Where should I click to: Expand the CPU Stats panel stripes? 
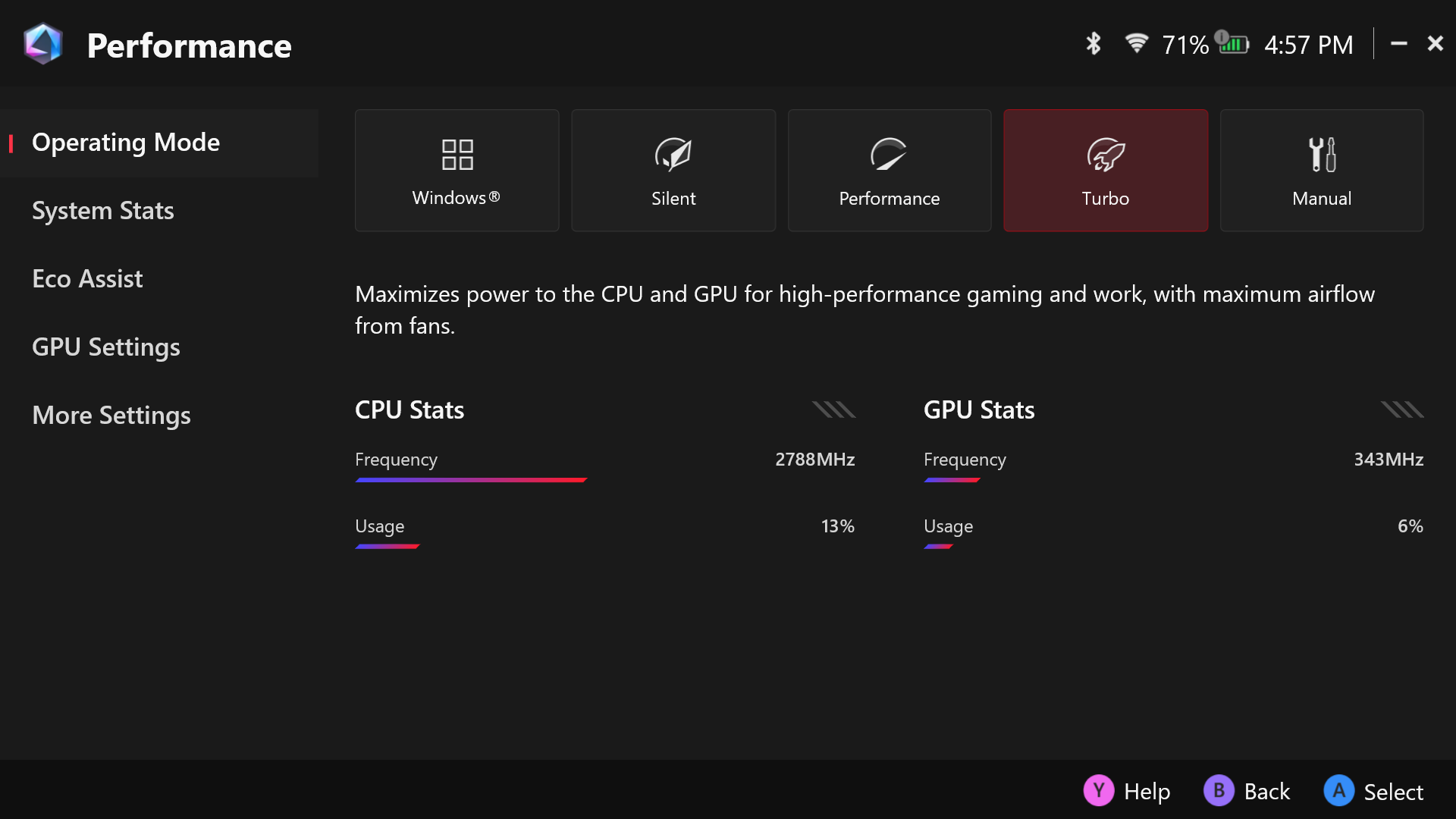[833, 410]
